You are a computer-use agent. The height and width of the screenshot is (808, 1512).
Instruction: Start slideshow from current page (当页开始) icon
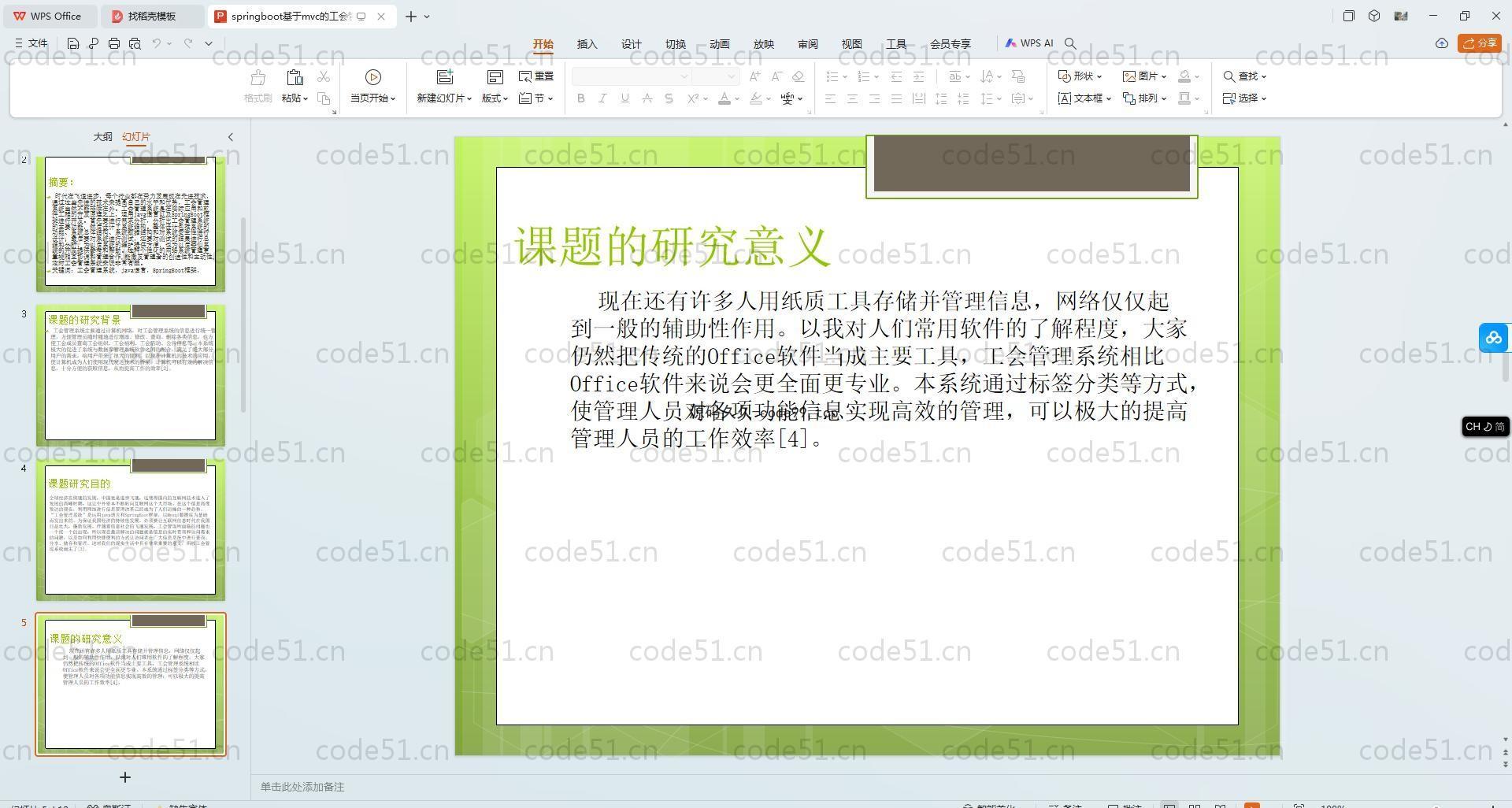pyautogui.click(x=373, y=77)
